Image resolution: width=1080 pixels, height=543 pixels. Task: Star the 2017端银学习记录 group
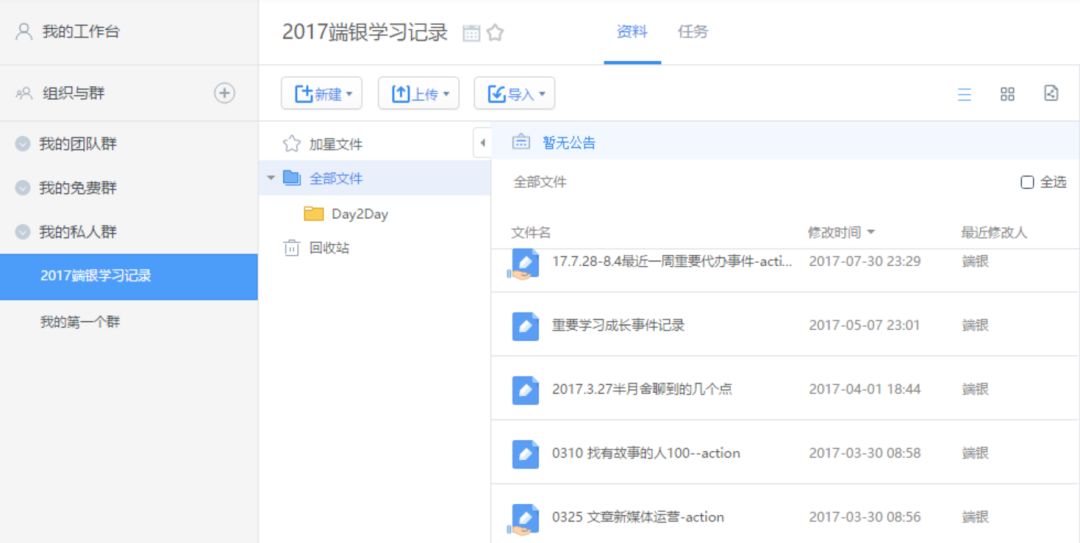[x=495, y=33]
